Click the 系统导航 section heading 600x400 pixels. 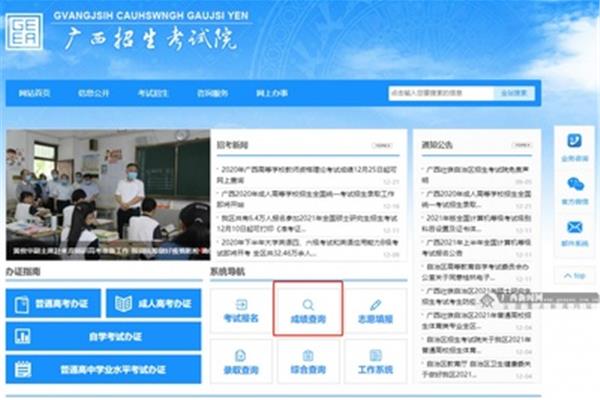(x=227, y=272)
